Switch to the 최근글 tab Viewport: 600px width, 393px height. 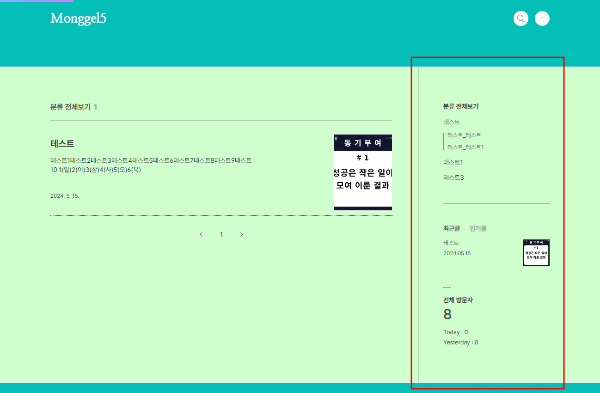tap(452, 228)
